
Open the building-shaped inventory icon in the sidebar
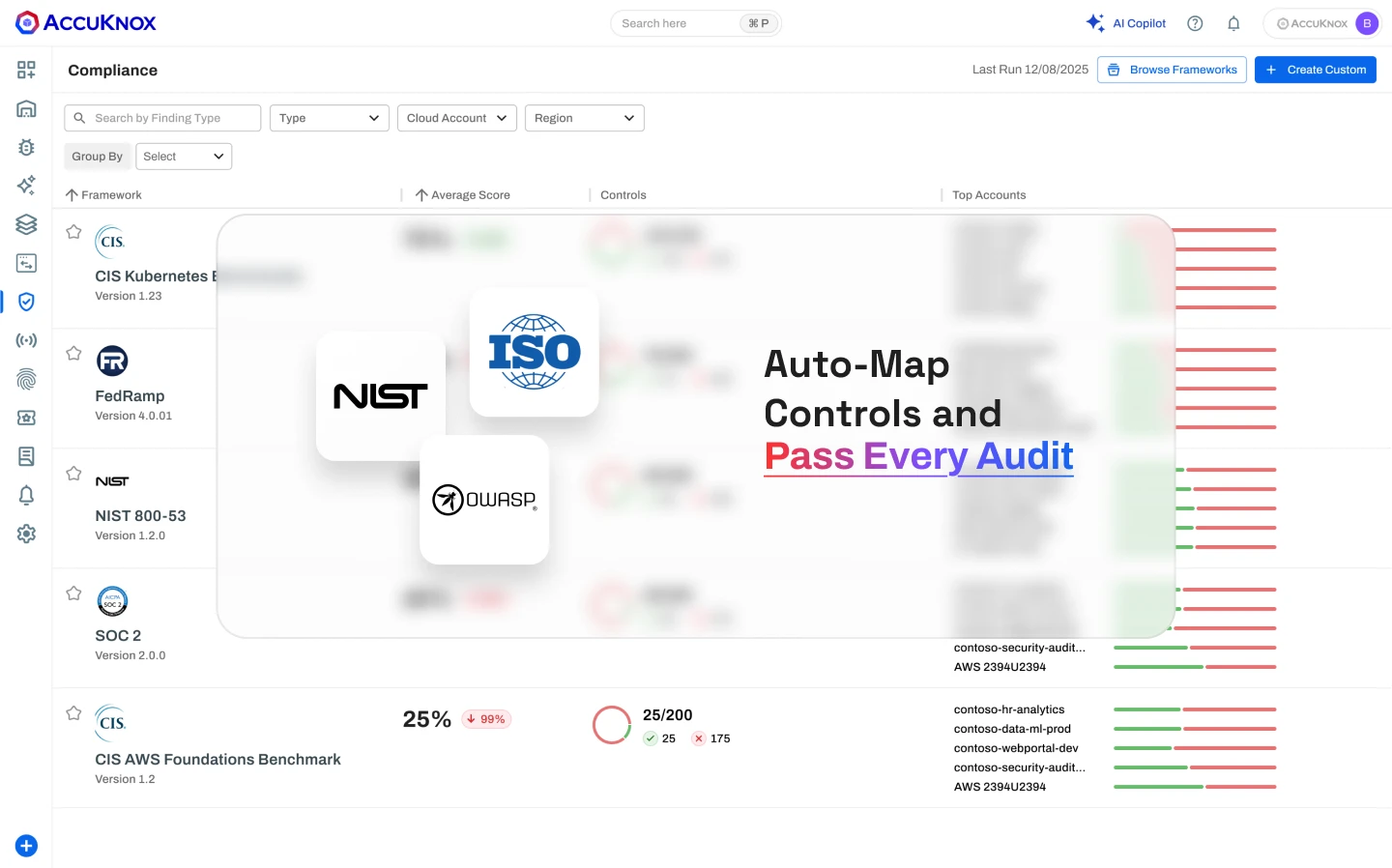tap(26, 108)
